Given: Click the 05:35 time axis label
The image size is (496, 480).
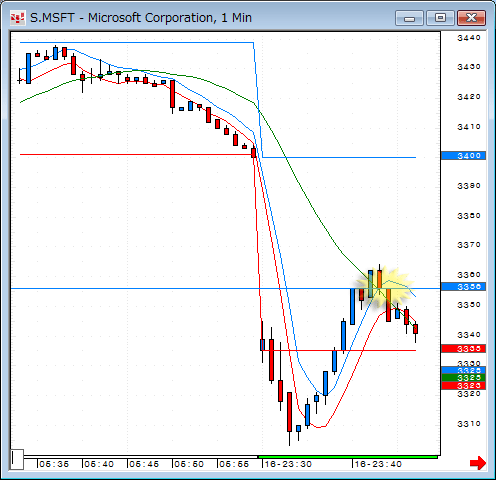Looking at the screenshot, I should [54, 464].
